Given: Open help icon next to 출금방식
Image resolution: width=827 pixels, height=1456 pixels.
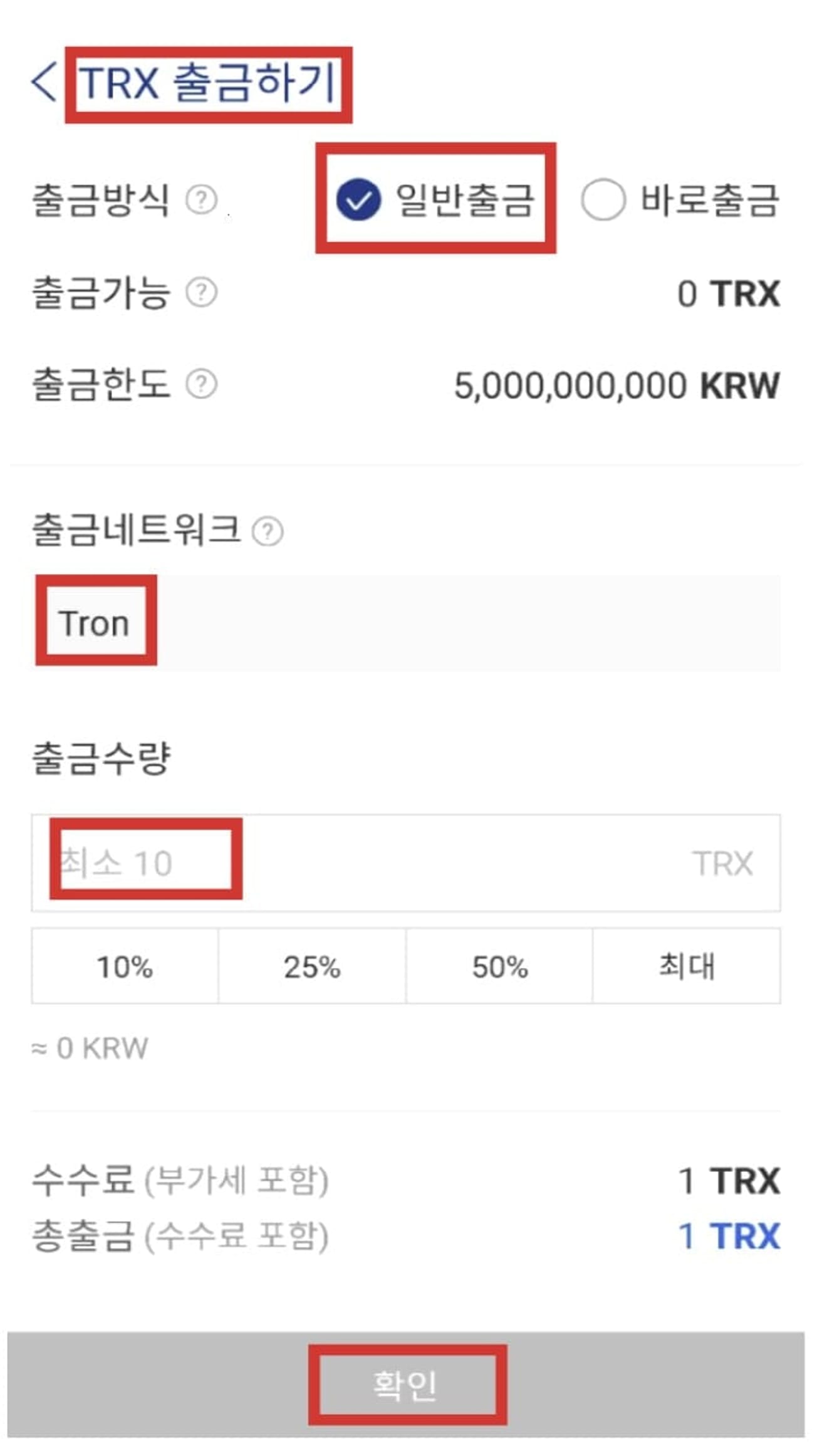Looking at the screenshot, I should (x=201, y=200).
